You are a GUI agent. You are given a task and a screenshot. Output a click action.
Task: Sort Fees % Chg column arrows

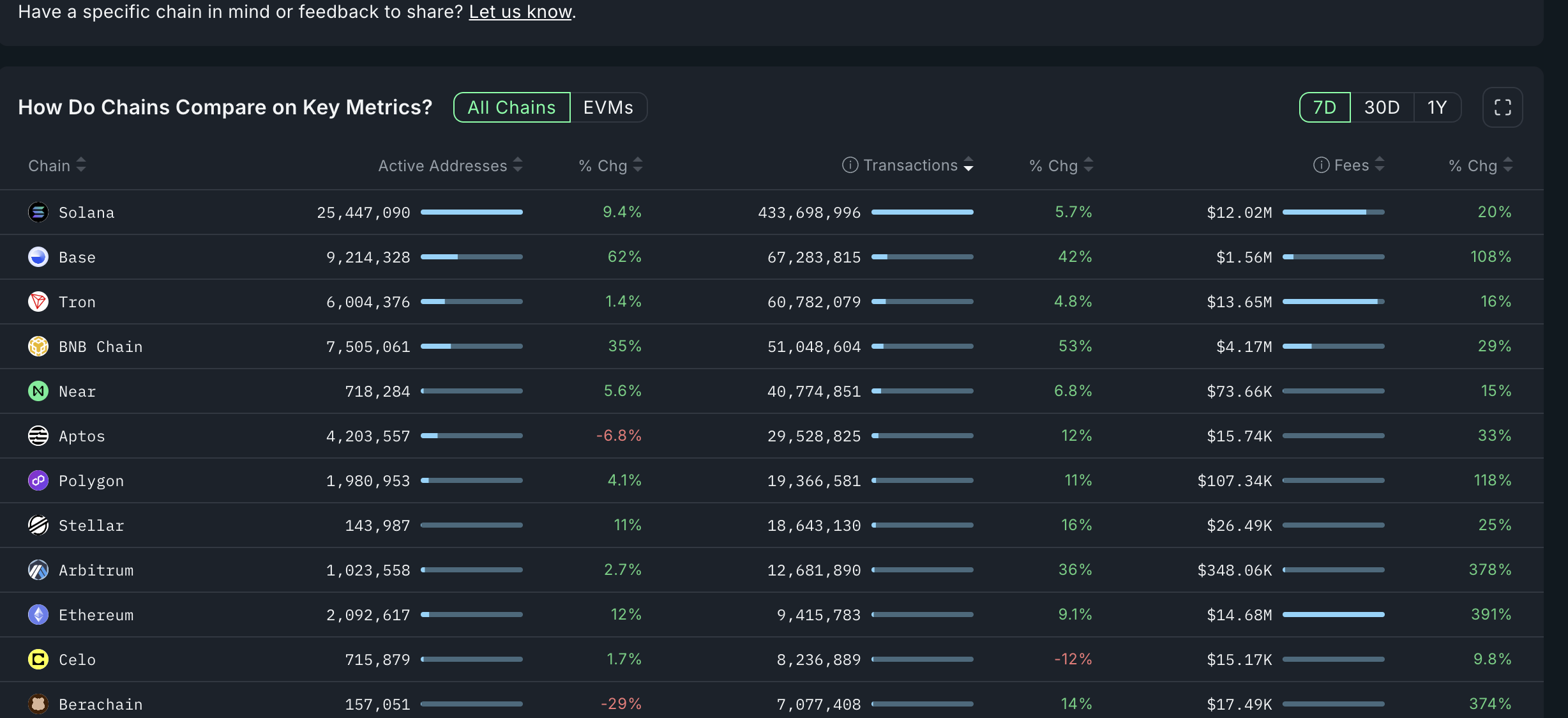1508,165
